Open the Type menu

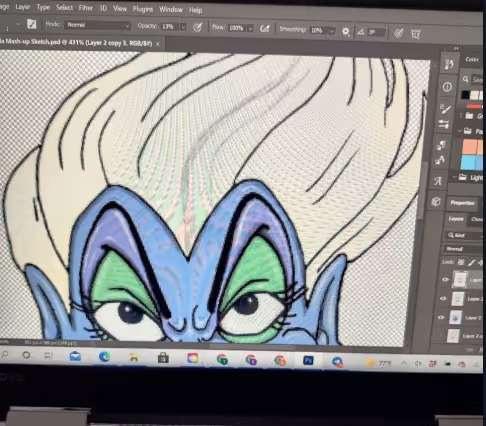[43, 7]
